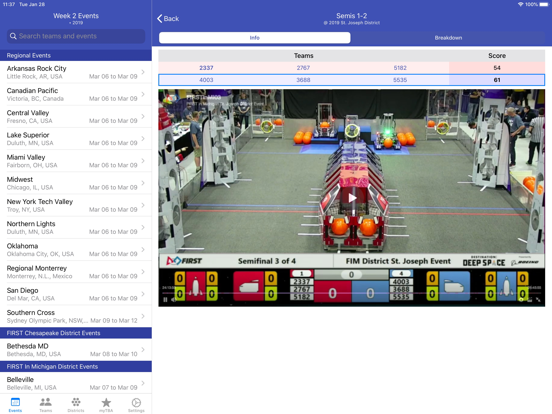
Task: Seek on the video progress bar
Action: pyautogui.click(x=352, y=293)
